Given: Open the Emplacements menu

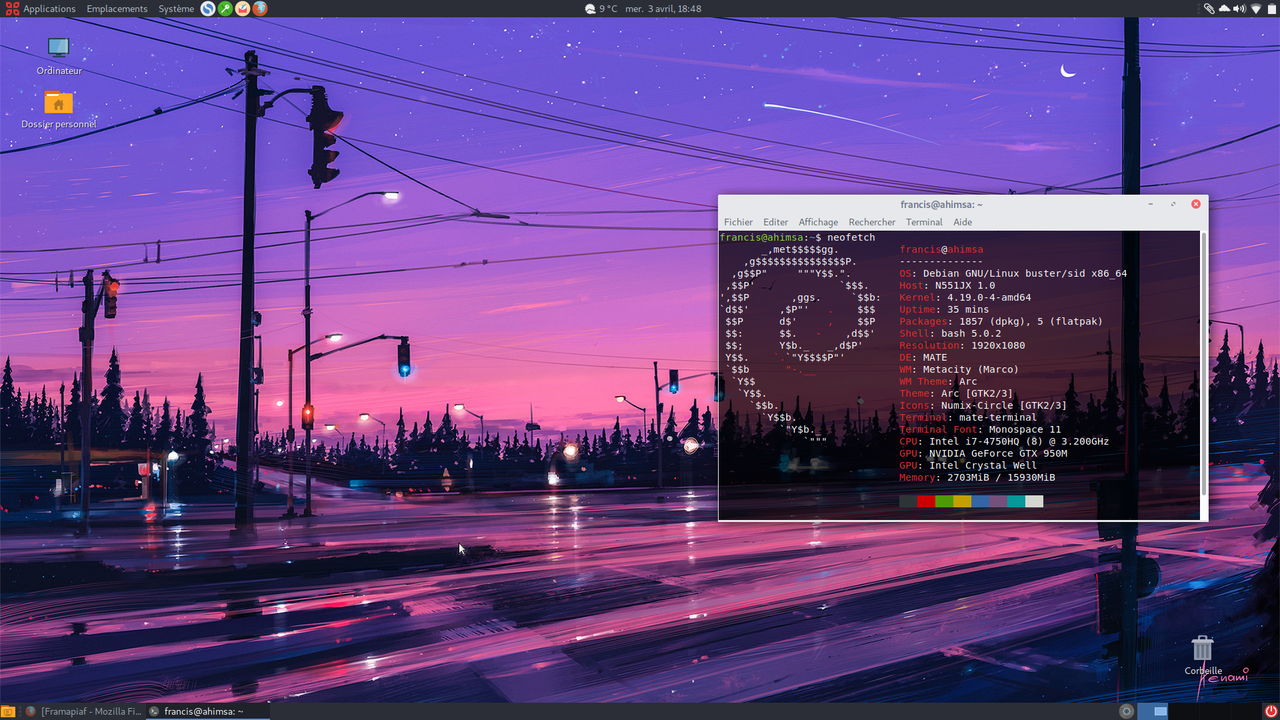Looking at the screenshot, I should (117, 8).
